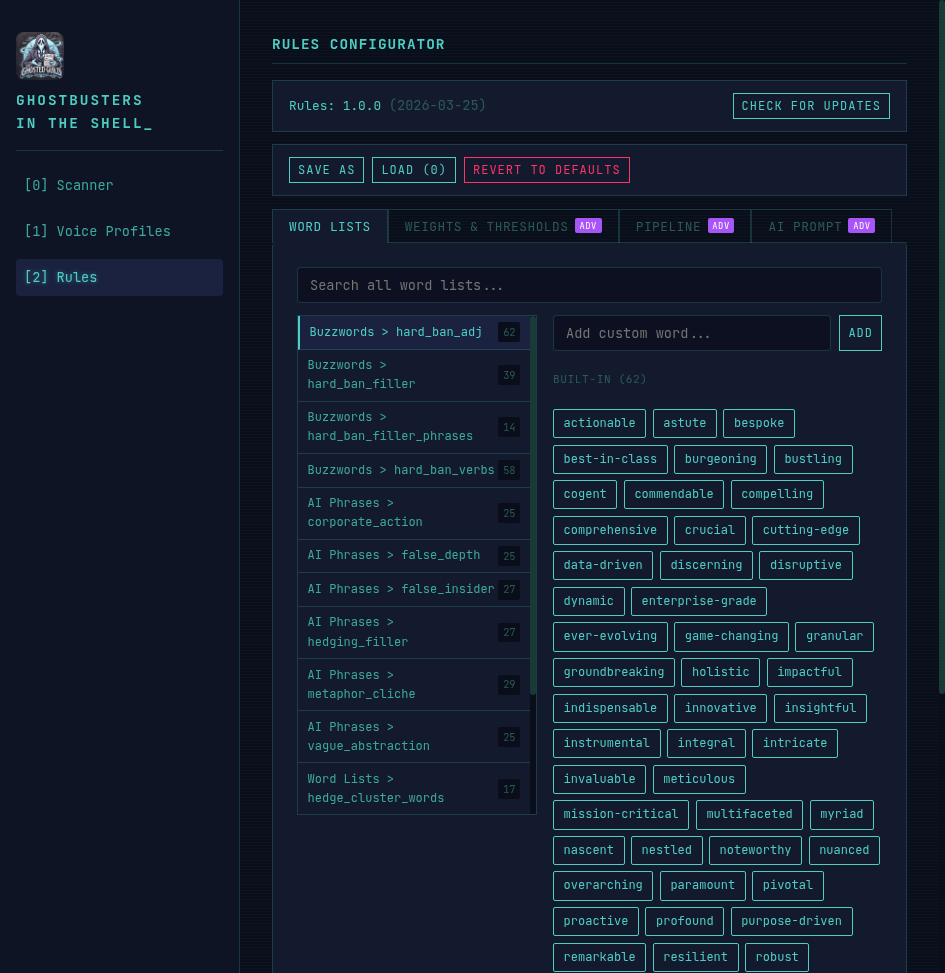Select Buzzwords > hard_ban_filler list
This screenshot has height=973, width=945.
click(x=414, y=375)
